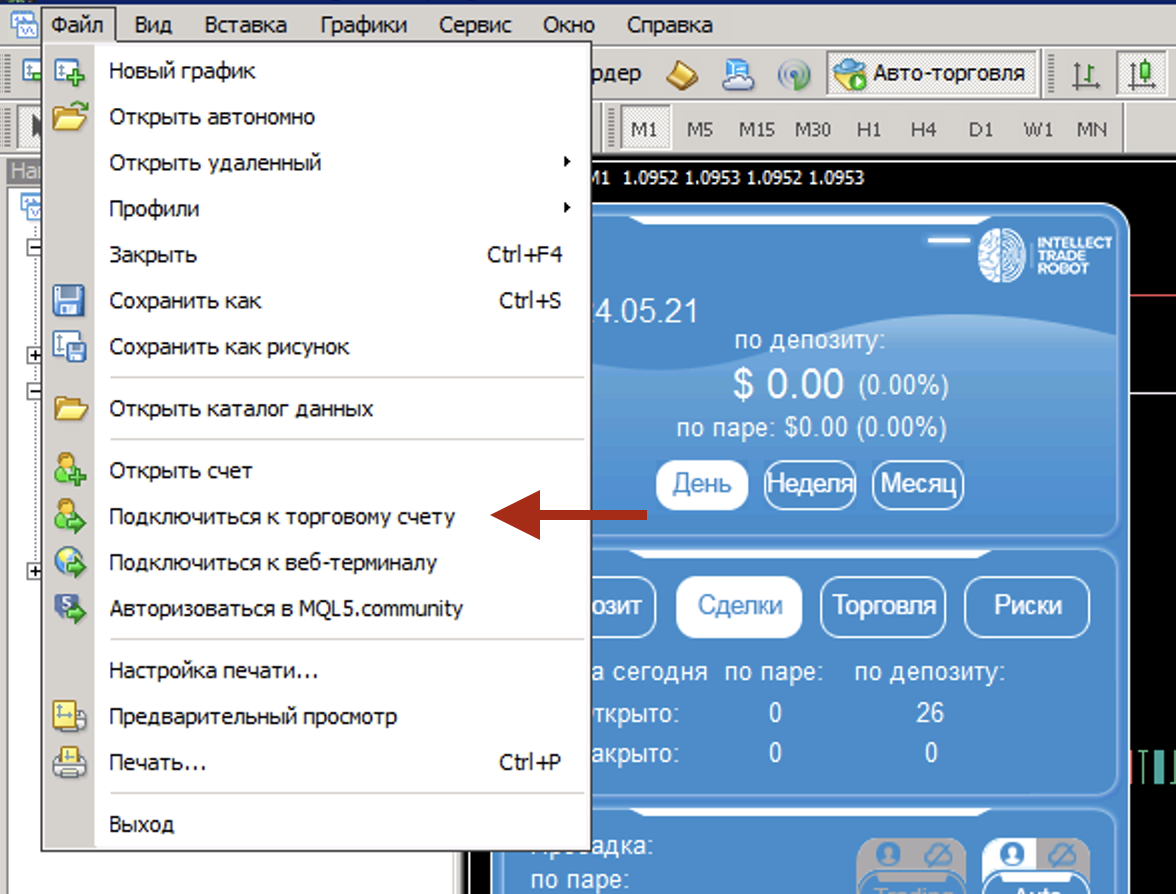Click the trading account login icon
Viewport: 1176px width, 894px height.
[x=70, y=516]
